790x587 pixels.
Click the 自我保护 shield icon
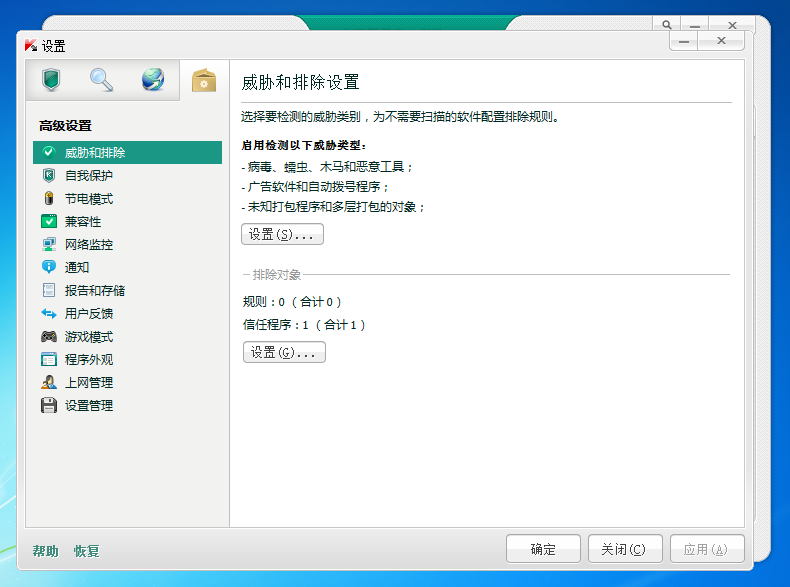49,175
